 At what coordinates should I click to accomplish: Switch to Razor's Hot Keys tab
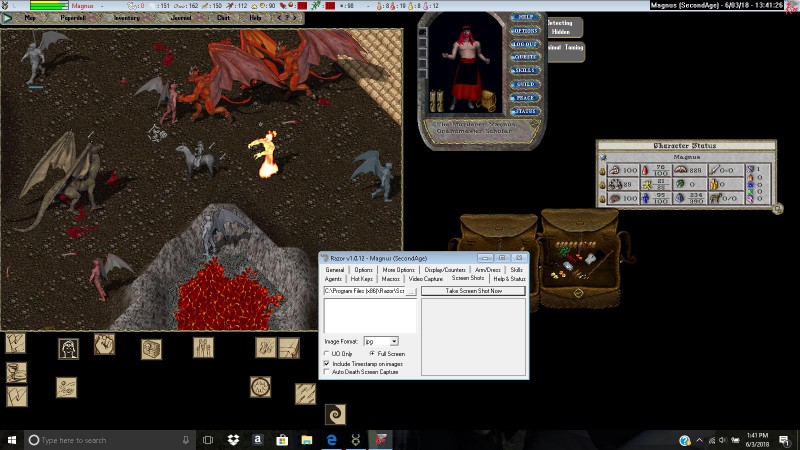pyautogui.click(x=362, y=279)
